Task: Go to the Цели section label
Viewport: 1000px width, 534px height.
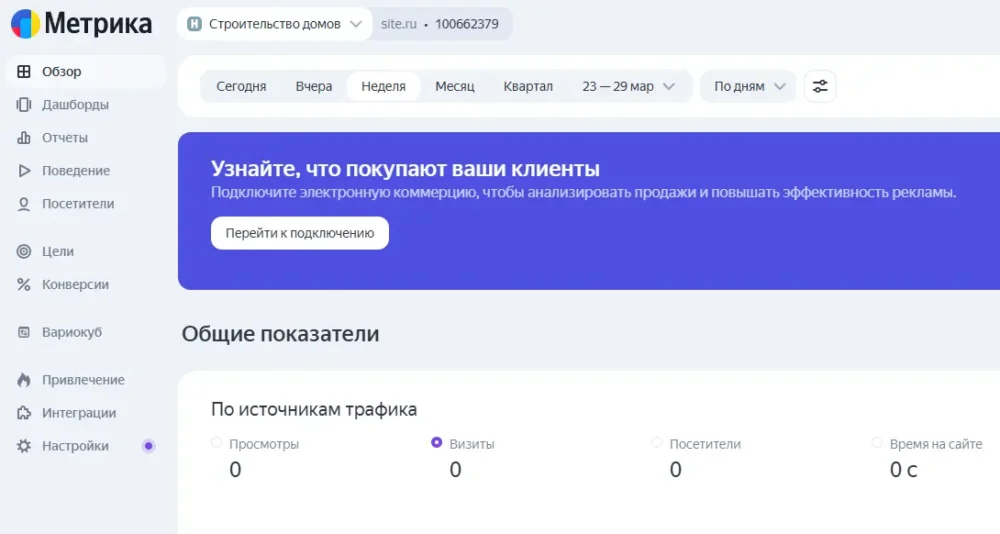Action: [58, 251]
